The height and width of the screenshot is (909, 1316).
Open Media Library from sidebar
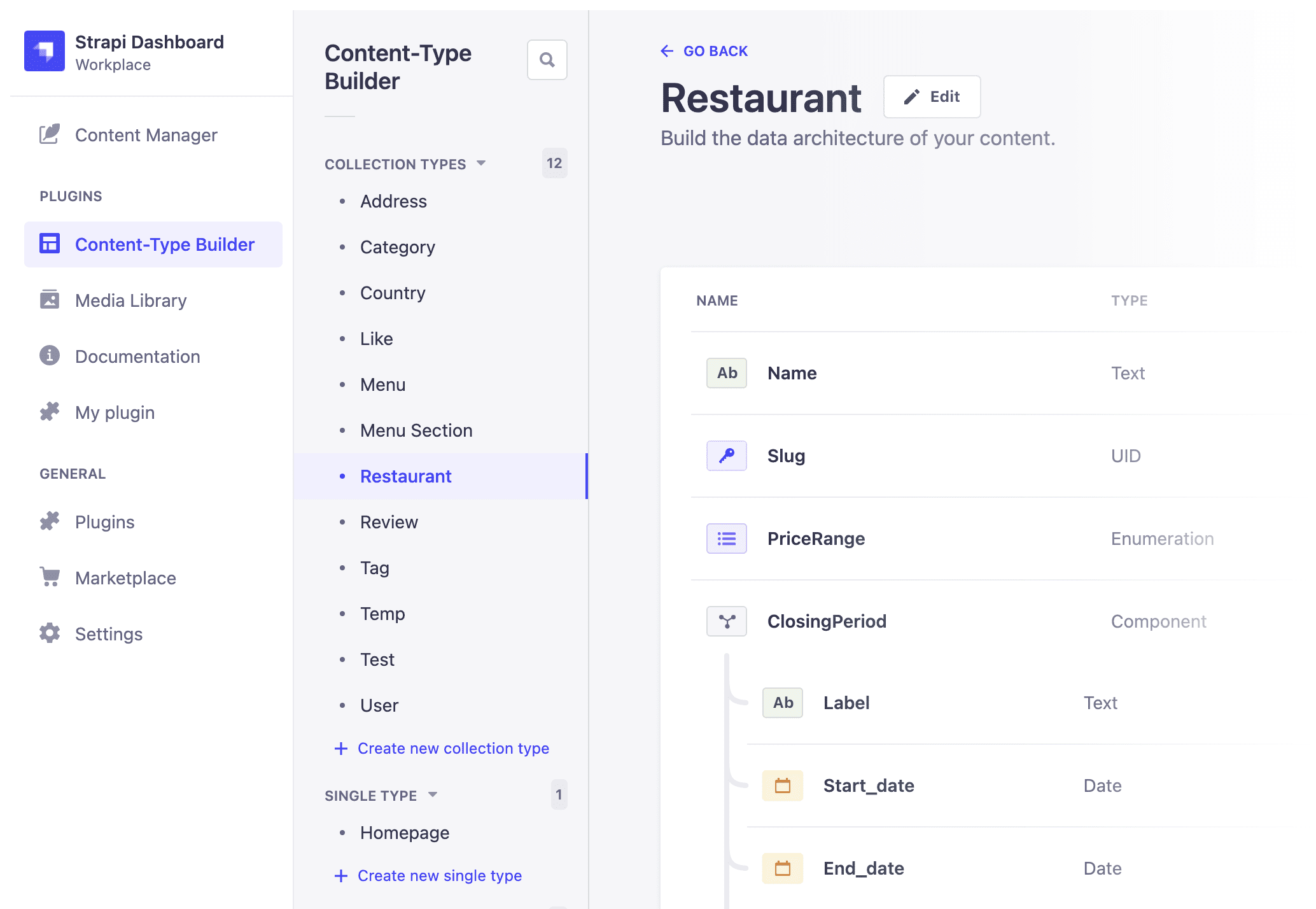[x=130, y=300]
